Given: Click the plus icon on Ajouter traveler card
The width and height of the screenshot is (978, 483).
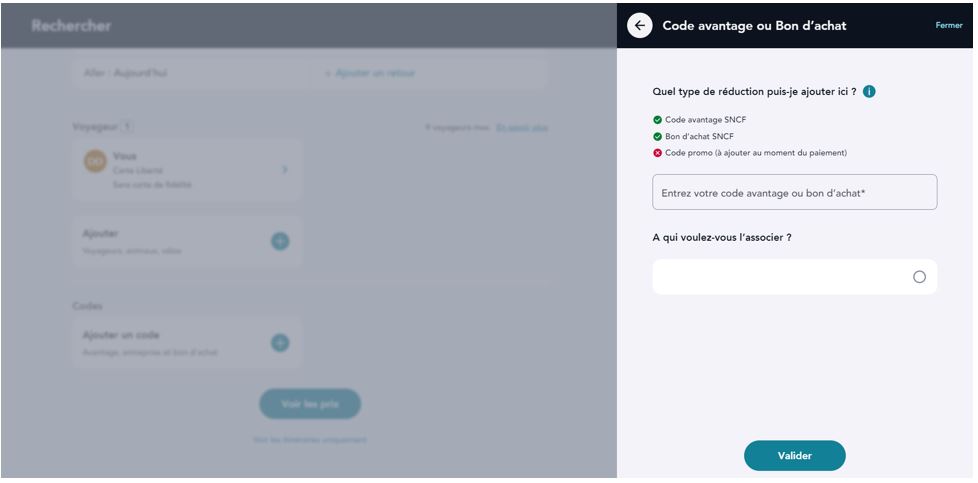Looking at the screenshot, I should (x=280, y=241).
